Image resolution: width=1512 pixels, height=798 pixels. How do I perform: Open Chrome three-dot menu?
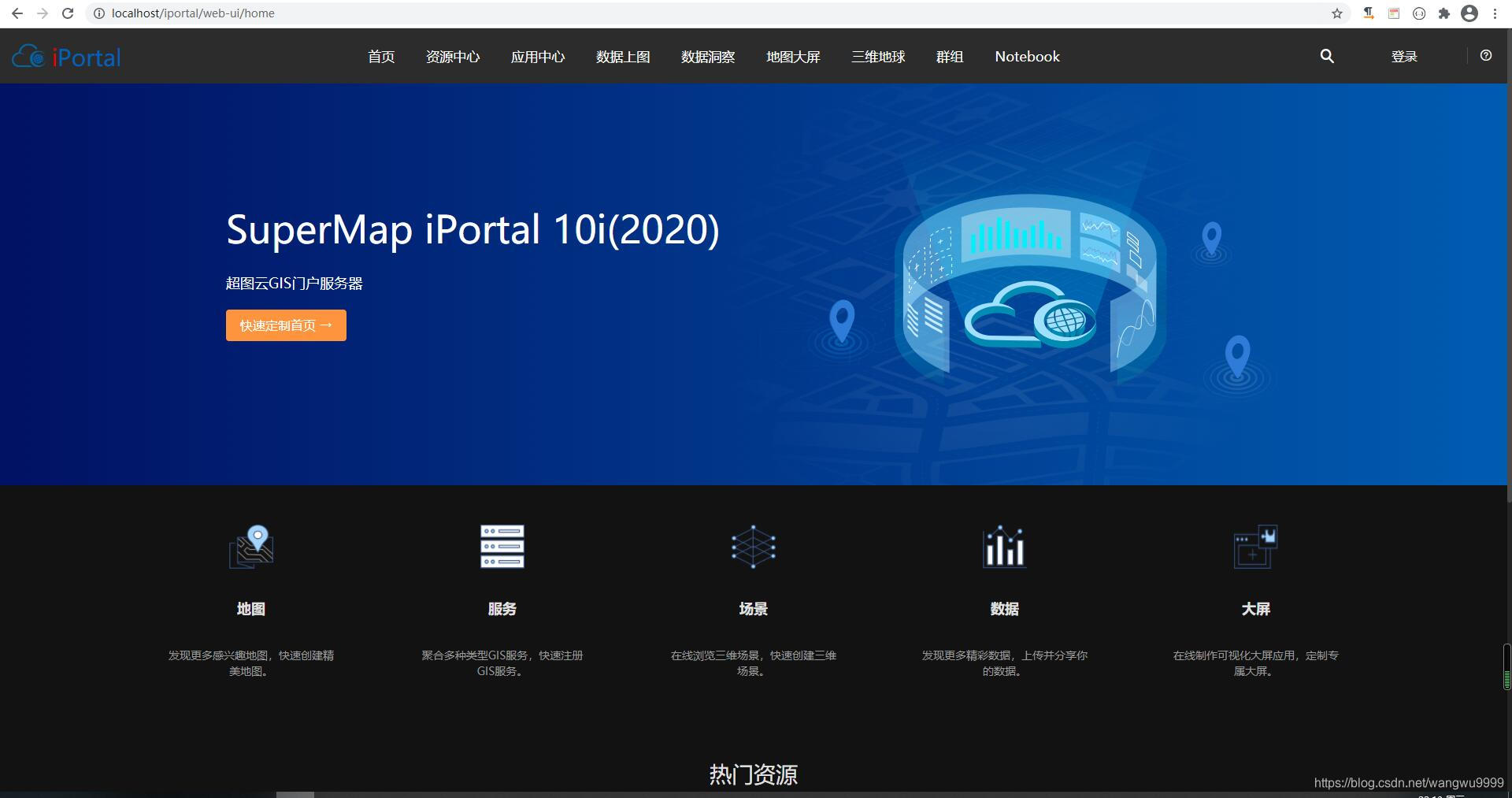click(x=1495, y=13)
